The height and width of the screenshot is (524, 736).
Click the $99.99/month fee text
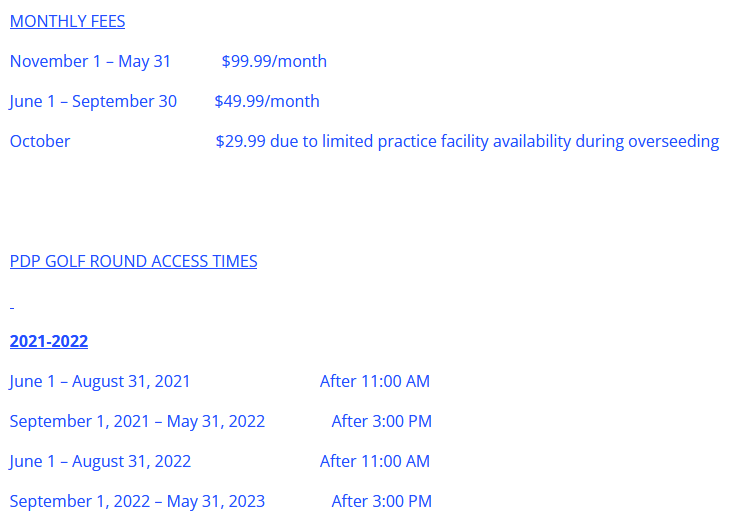tap(274, 62)
